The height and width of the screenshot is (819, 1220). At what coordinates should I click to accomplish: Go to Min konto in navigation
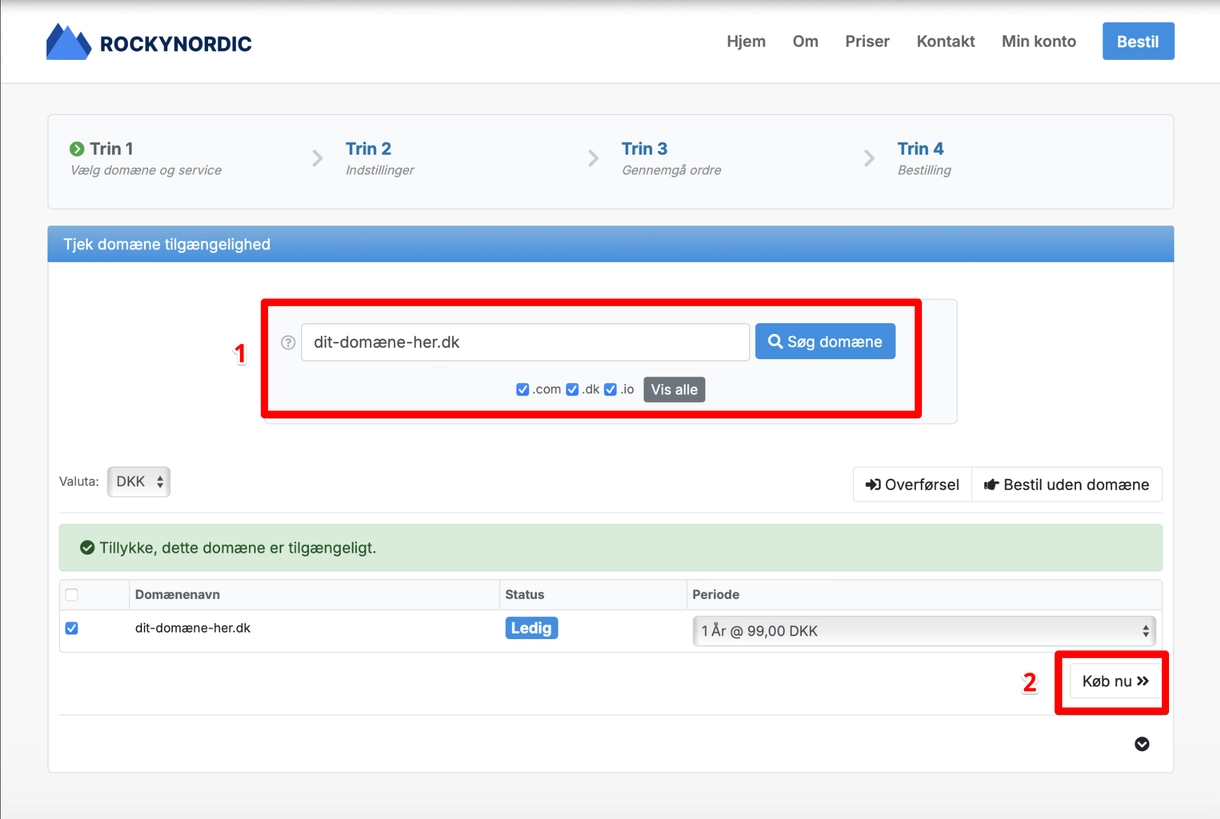(x=1038, y=41)
